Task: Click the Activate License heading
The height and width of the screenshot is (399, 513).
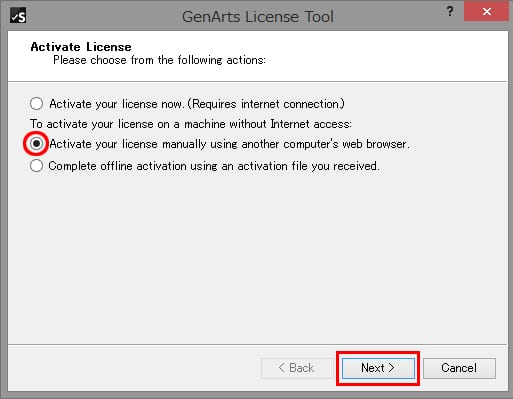Action: pos(81,47)
